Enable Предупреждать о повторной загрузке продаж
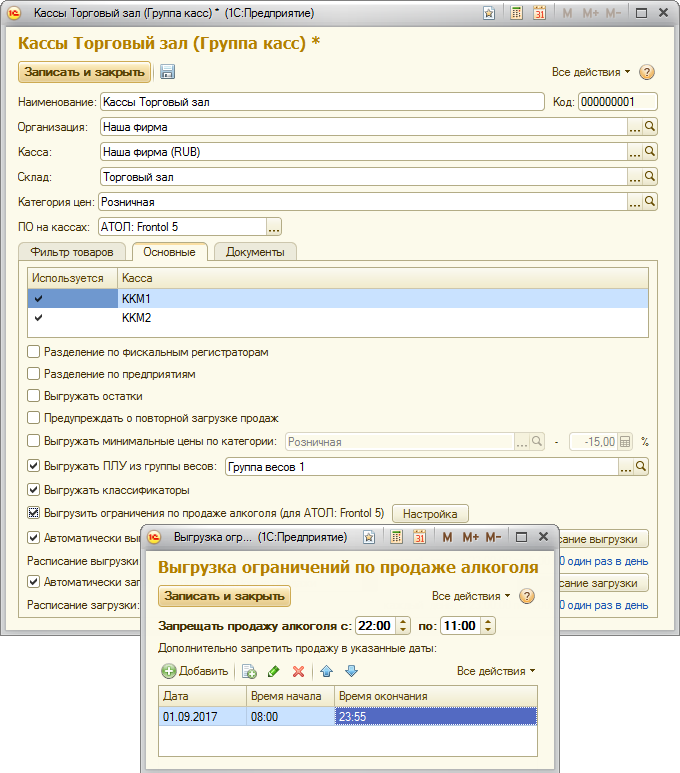680x773 pixels. (x=34, y=418)
